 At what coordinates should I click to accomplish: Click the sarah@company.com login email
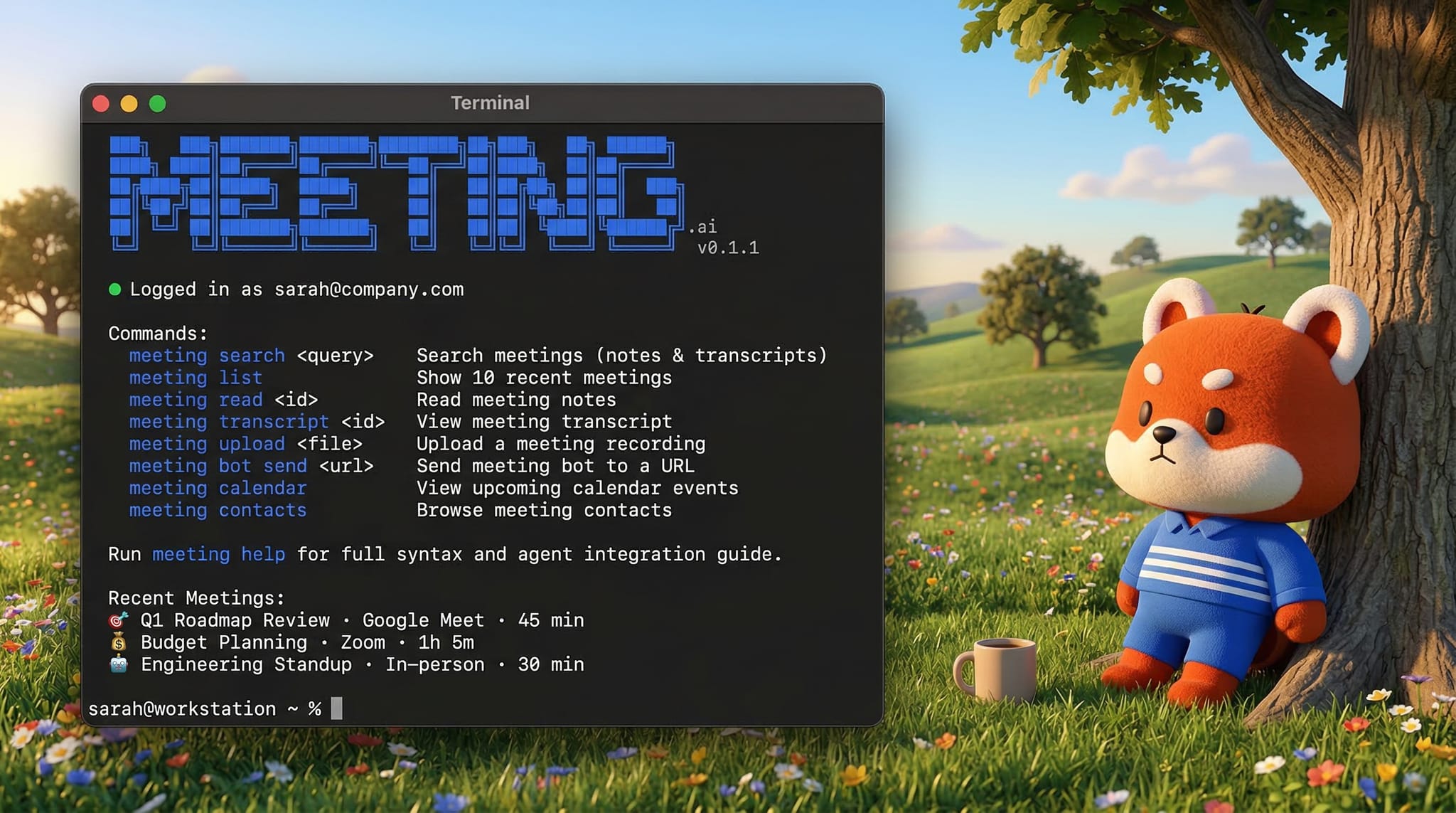pos(369,289)
